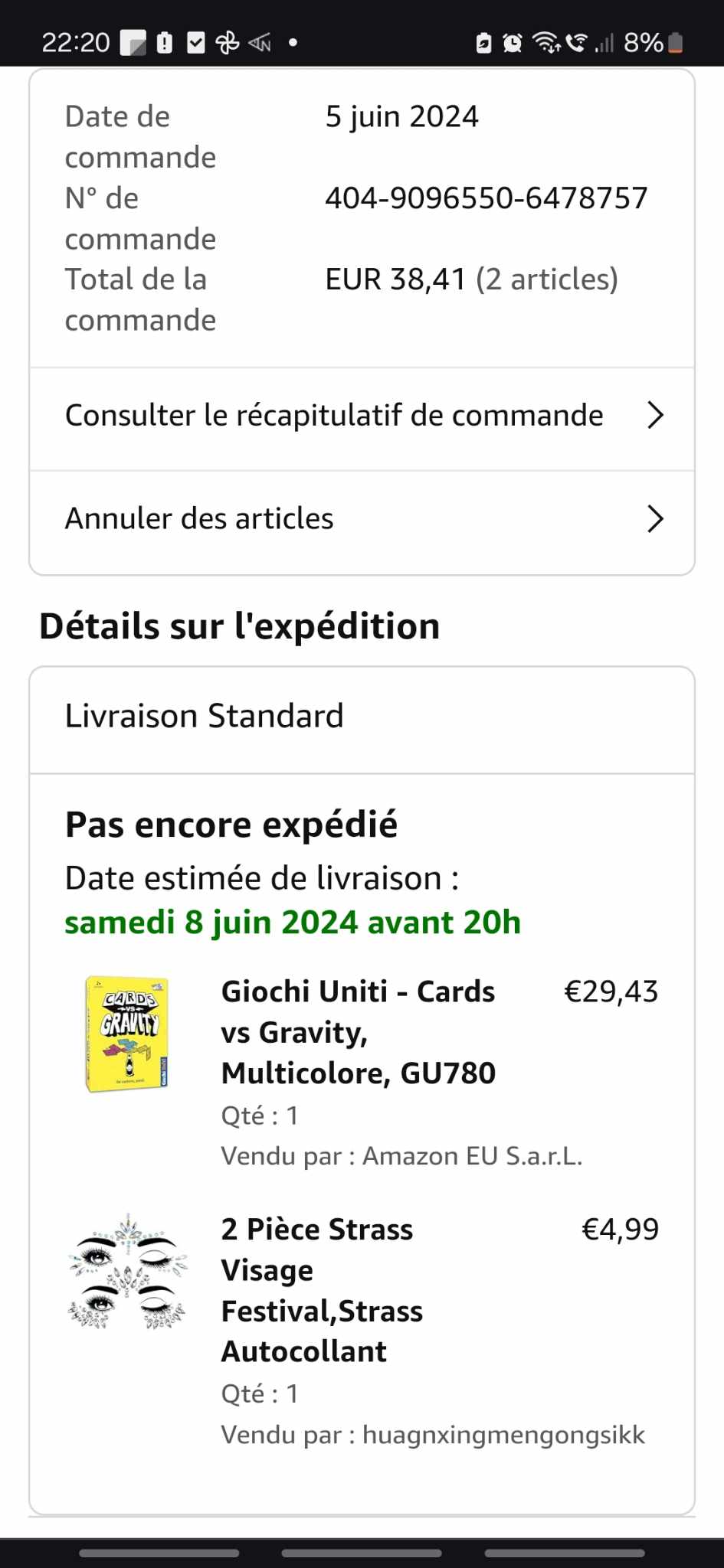Tap Cards vs Gravity product thumbnail
Screen dimensions: 724x1568
127,1034
